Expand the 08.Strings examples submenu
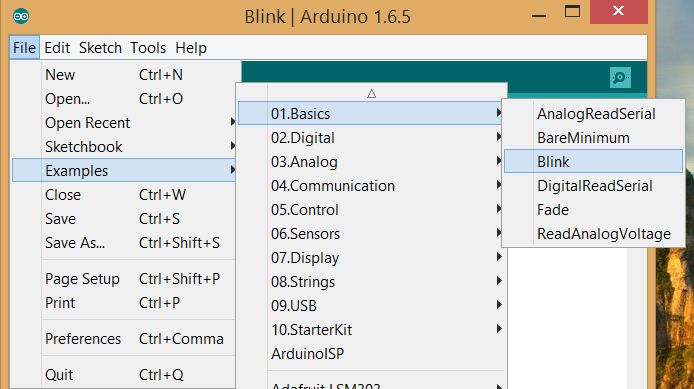Screen dimensions: 694x389 (371, 281)
